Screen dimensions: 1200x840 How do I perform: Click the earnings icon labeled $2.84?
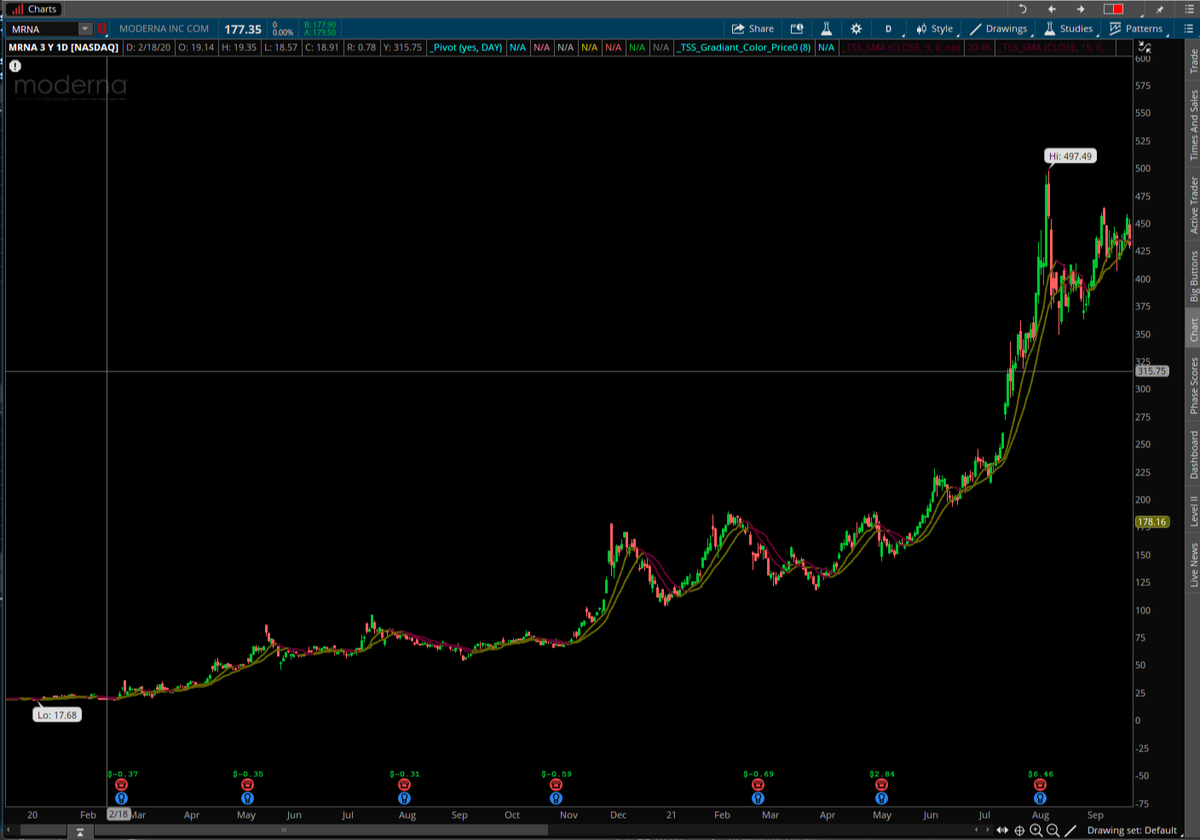[881, 786]
